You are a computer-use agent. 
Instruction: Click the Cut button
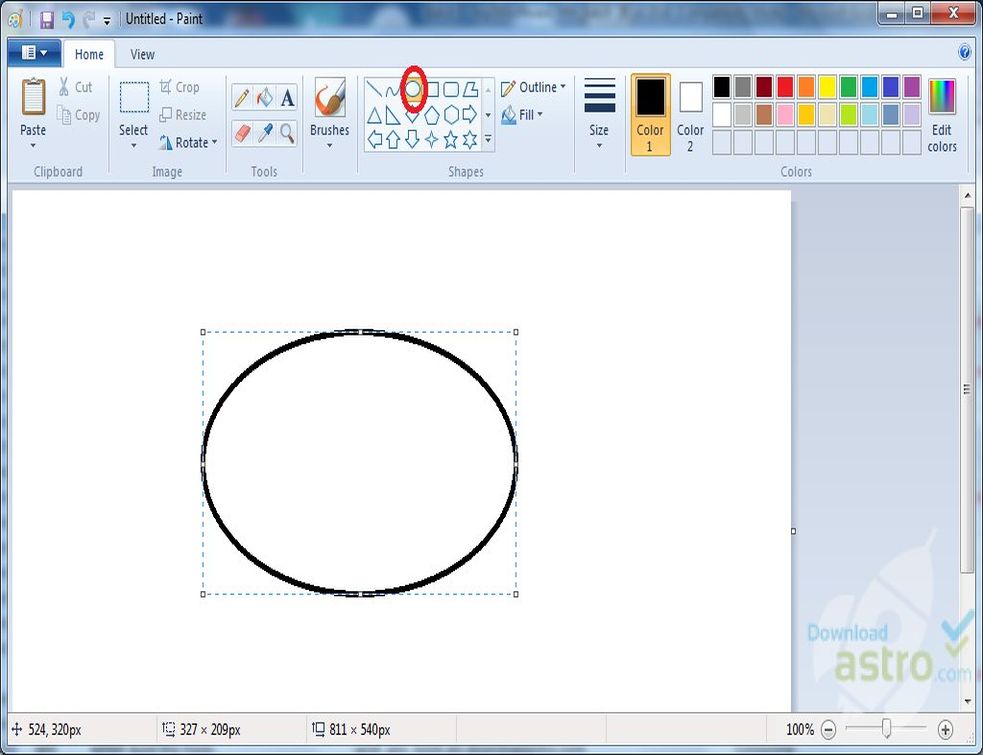tap(75, 87)
